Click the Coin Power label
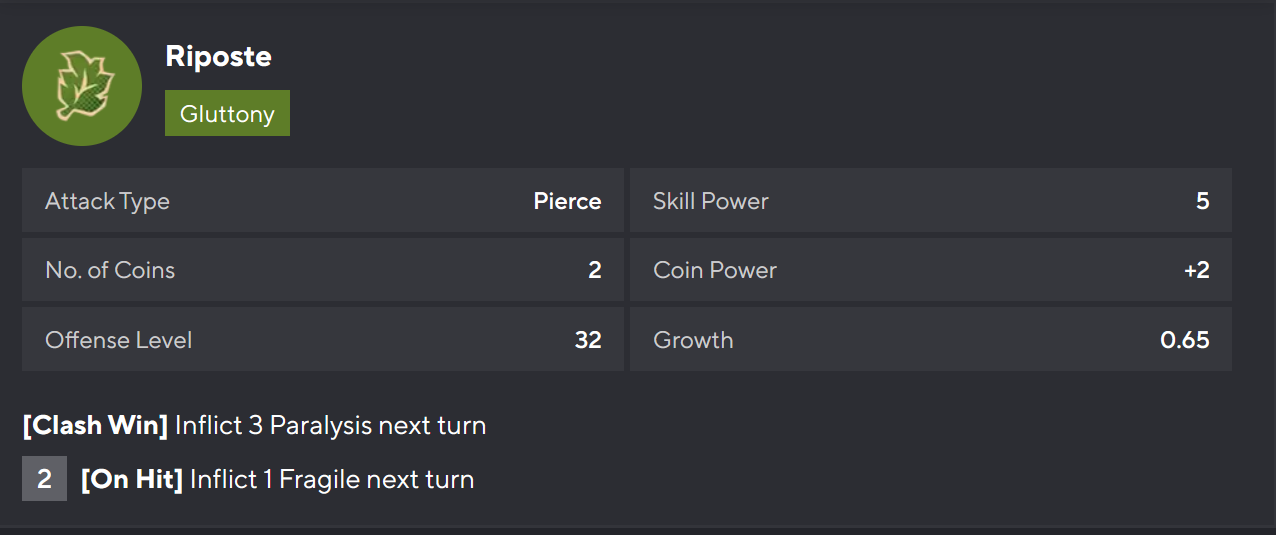Screen dimensions: 1276x535 coord(714,270)
